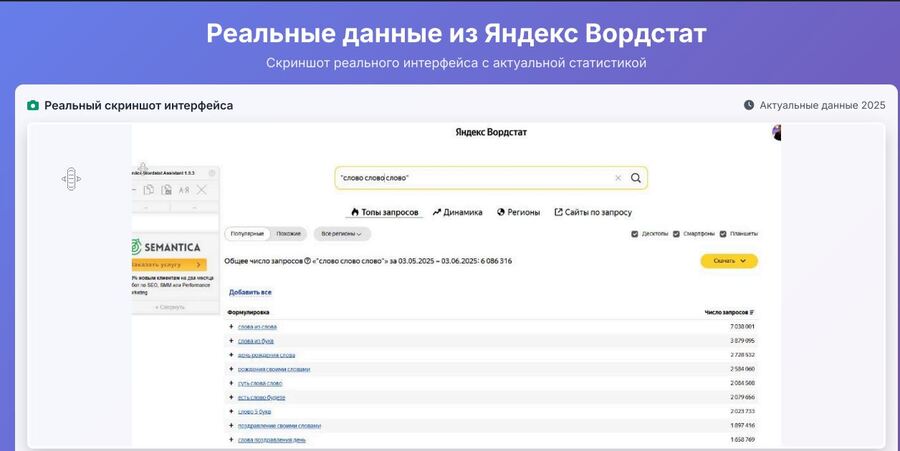Open the Сайты по запросу tab
The height and width of the screenshot is (451, 900).
pos(593,212)
